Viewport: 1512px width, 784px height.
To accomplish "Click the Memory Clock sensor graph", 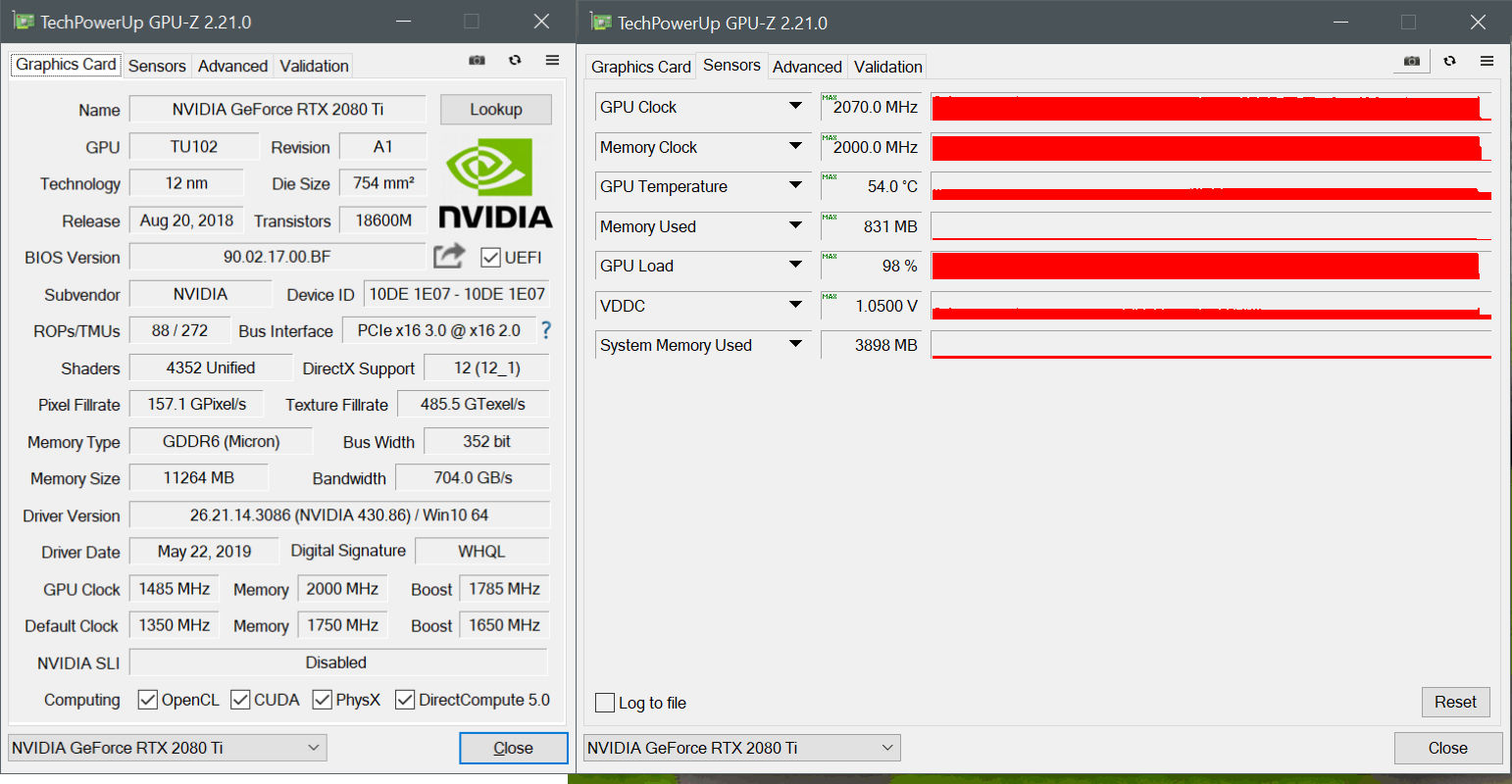I will [x=1211, y=147].
